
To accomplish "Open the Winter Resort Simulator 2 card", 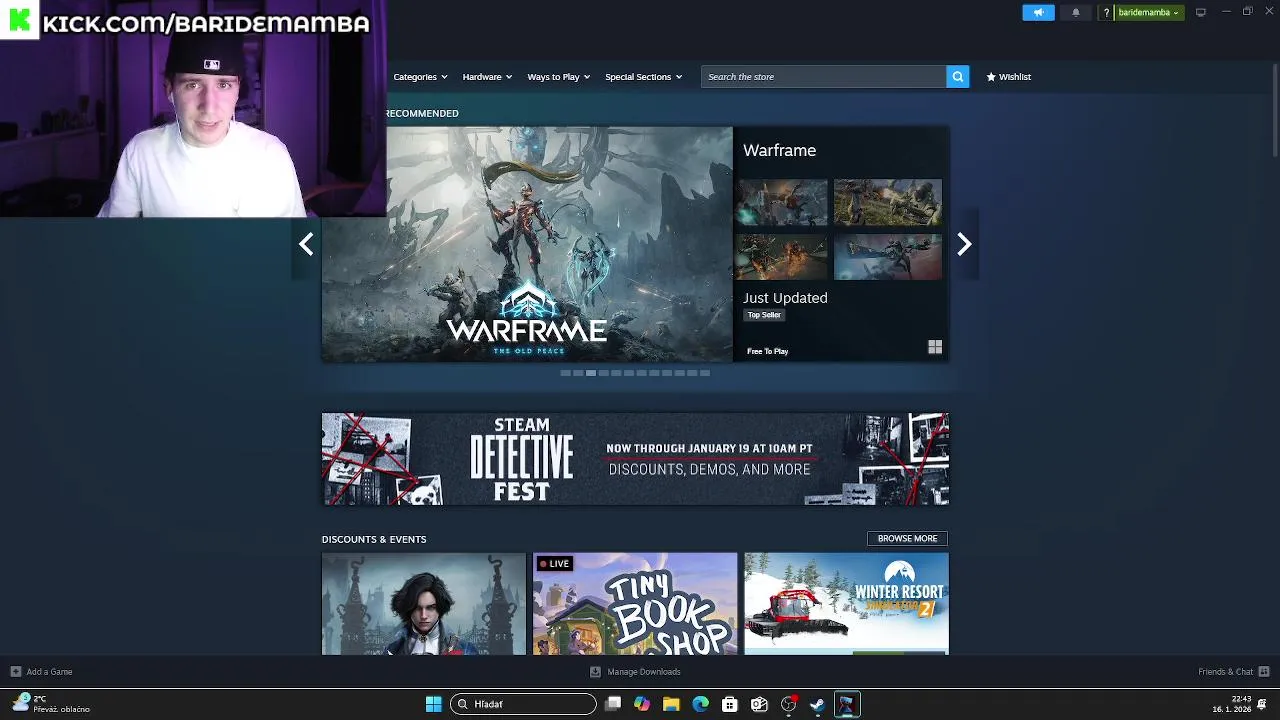I will click(x=846, y=604).
